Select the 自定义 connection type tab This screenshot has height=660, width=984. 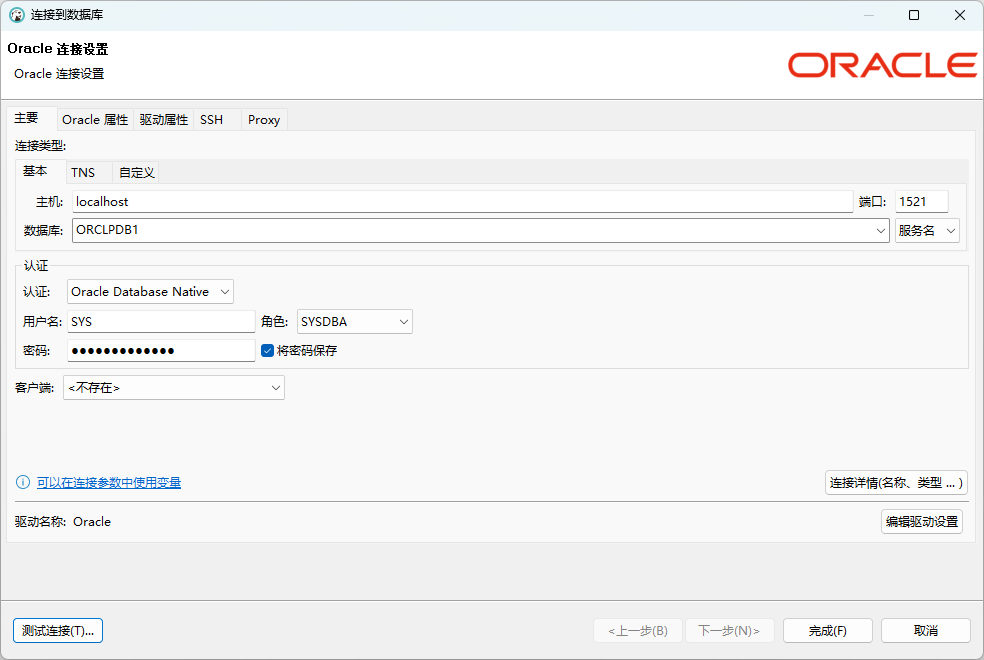136,173
